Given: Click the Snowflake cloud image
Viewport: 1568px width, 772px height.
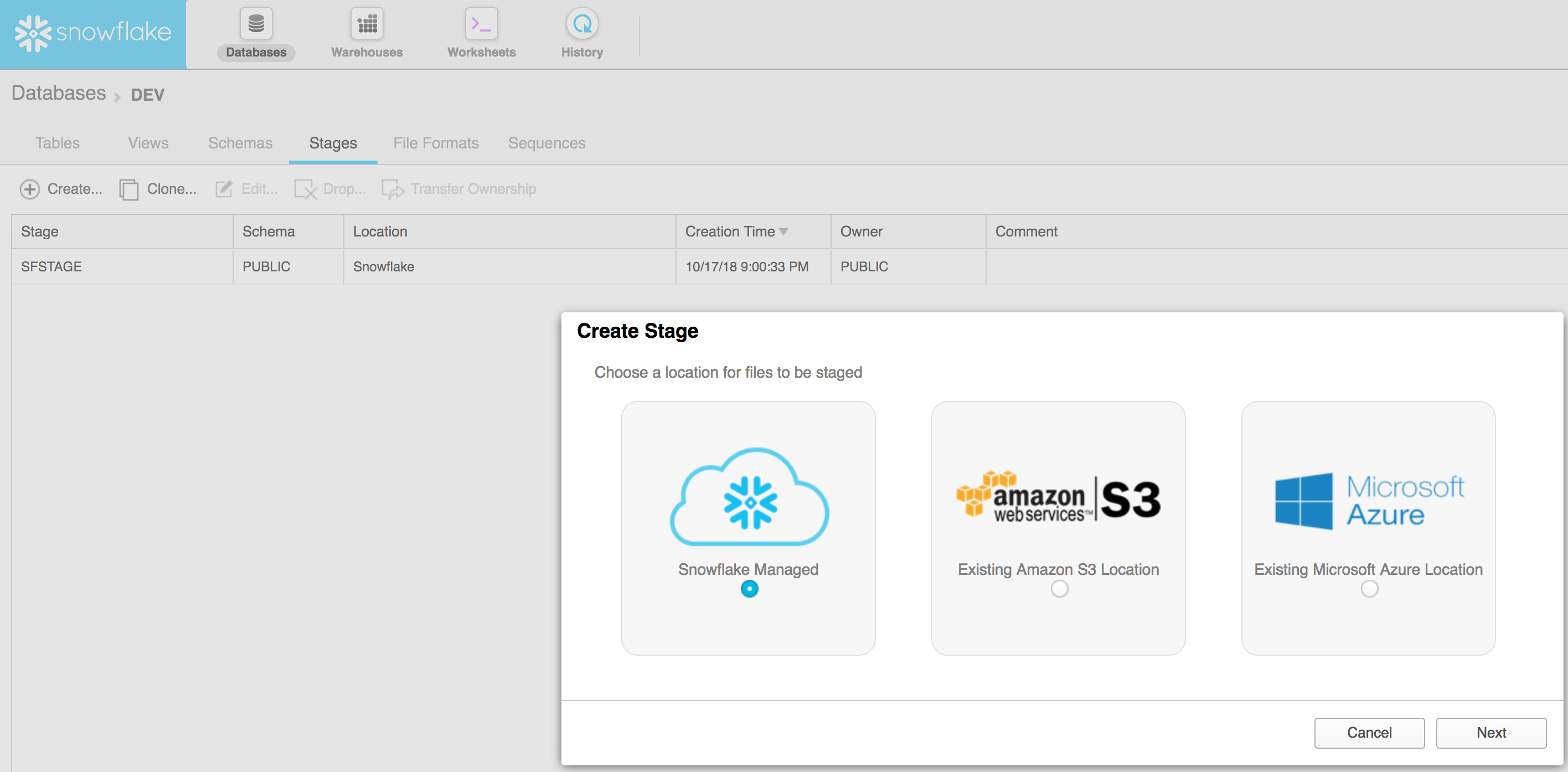Looking at the screenshot, I should pos(749,497).
